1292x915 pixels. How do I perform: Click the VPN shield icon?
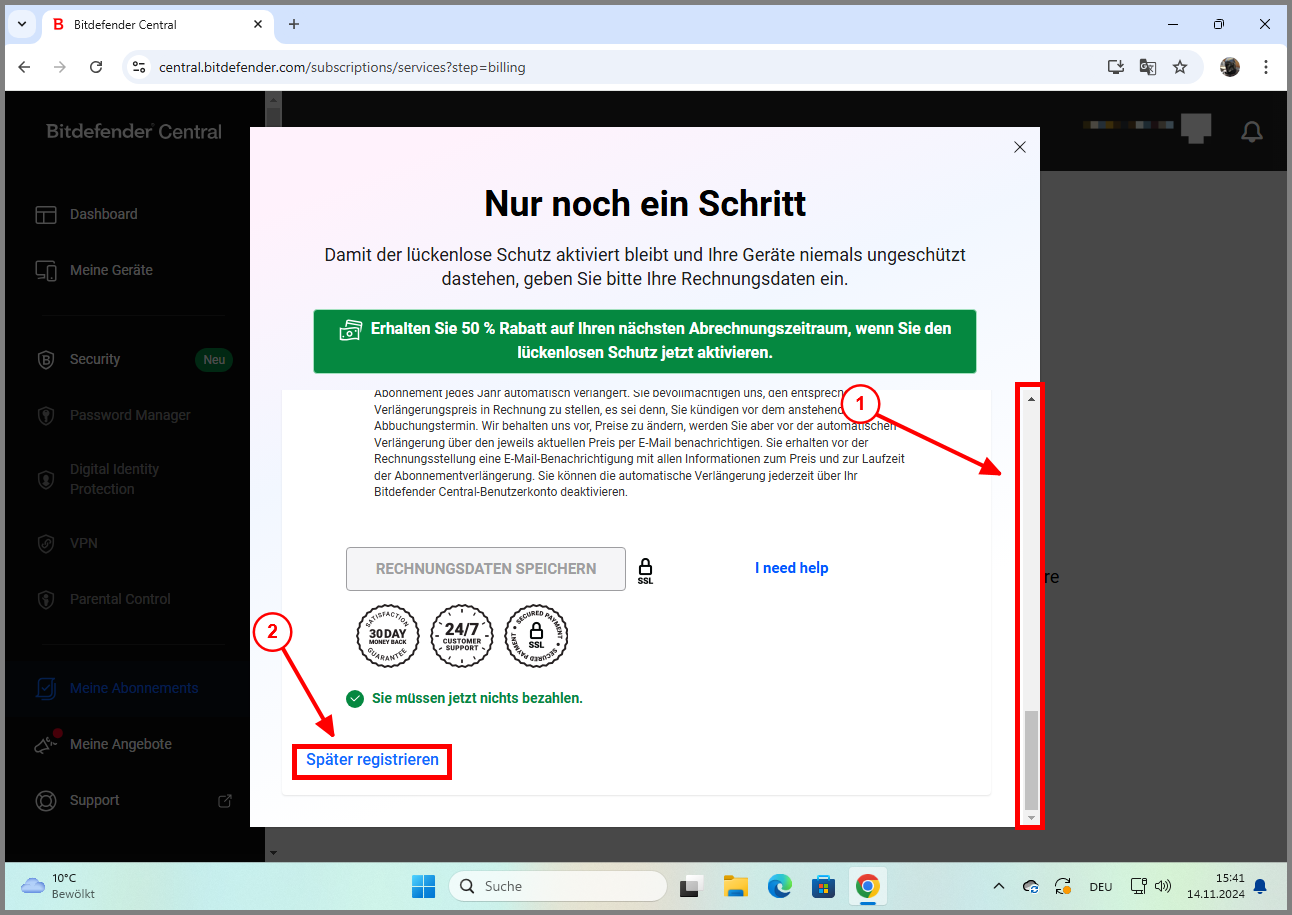pyautogui.click(x=46, y=543)
